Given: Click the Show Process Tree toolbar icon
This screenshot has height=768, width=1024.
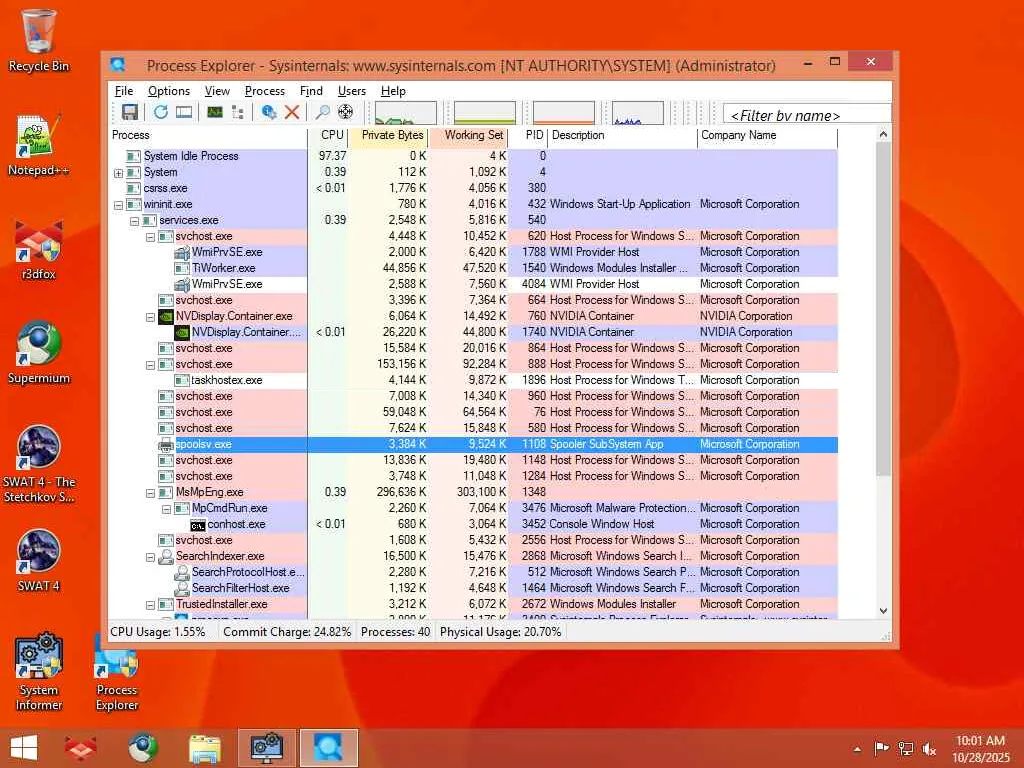Looking at the screenshot, I should [x=238, y=112].
